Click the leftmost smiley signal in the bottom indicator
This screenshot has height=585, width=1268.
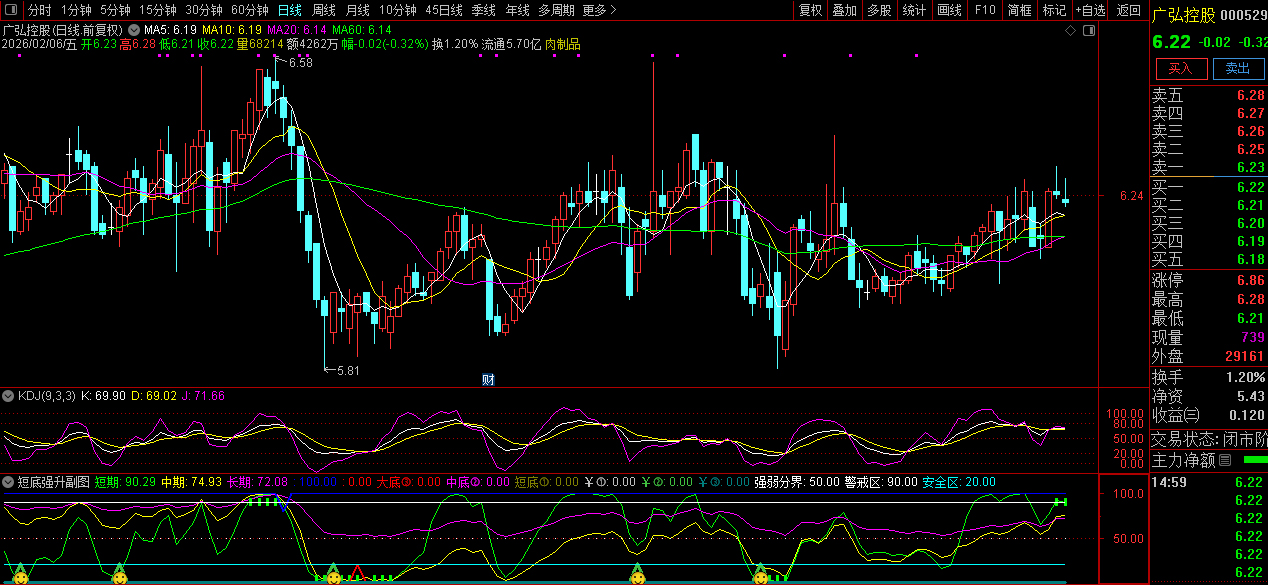click(x=20, y=576)
